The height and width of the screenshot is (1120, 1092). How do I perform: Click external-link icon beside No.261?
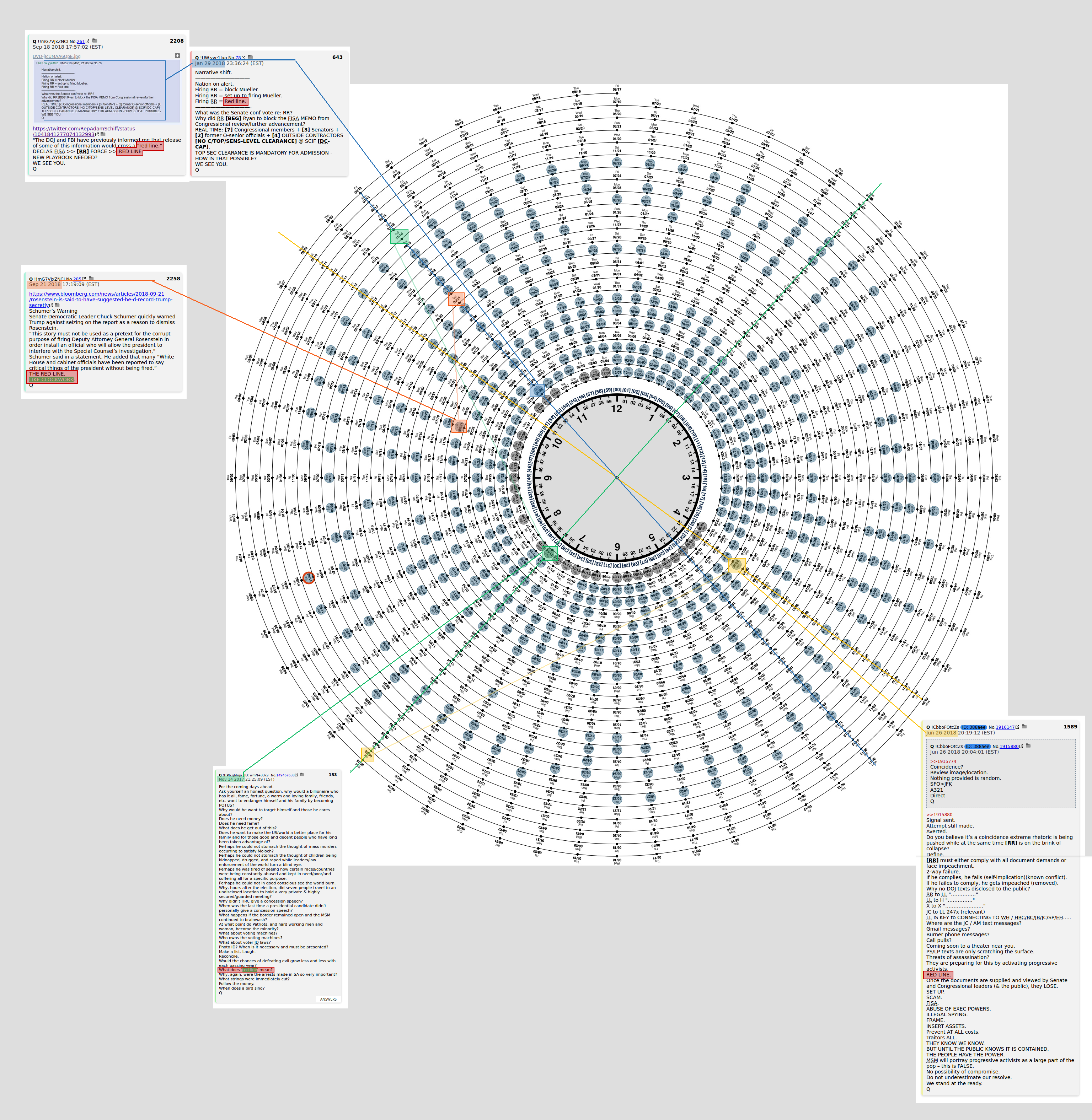88,41
